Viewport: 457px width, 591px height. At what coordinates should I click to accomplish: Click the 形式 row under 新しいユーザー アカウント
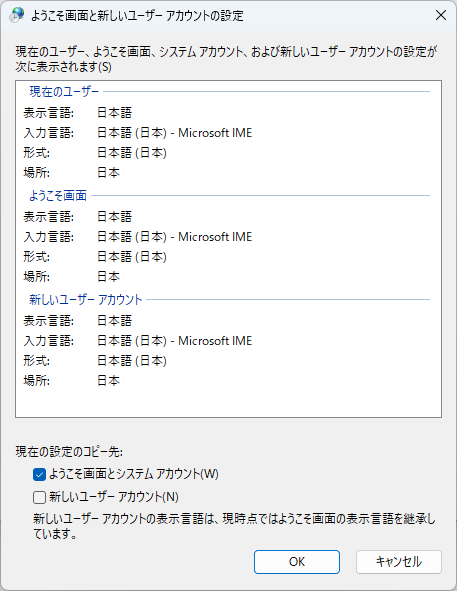click(x=95, y=361)
